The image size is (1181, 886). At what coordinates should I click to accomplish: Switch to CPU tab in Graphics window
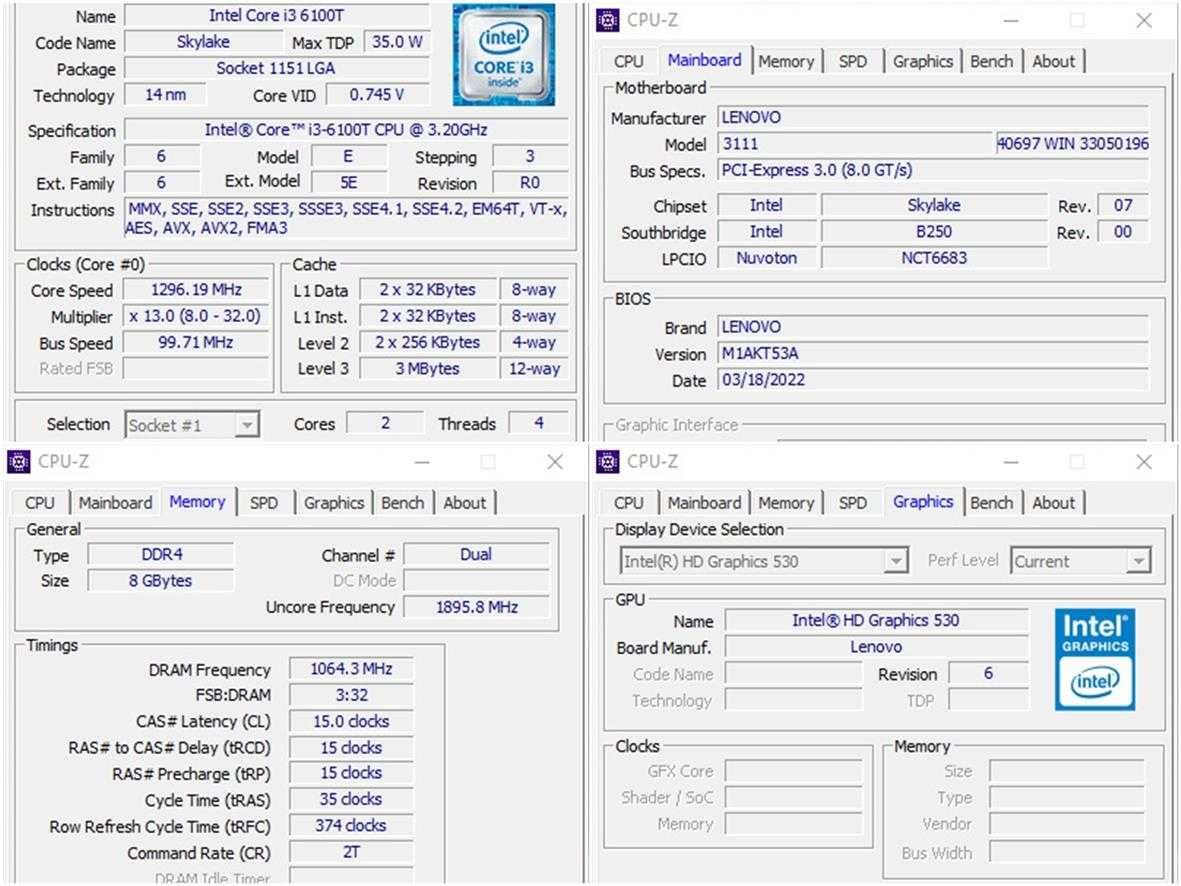628,503
